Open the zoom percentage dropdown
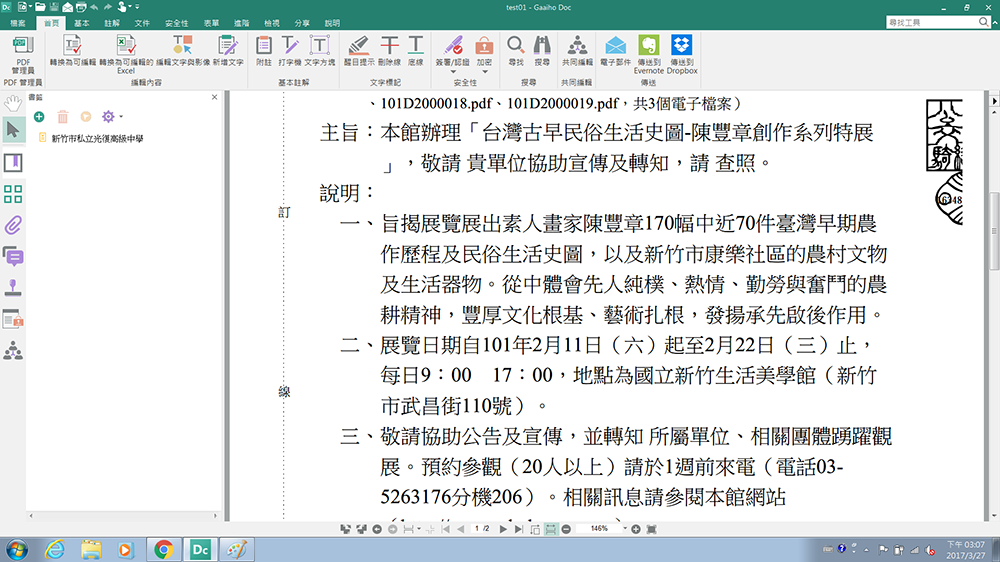The width and height of the screenshot is (1000, 562). pos(623,528)
